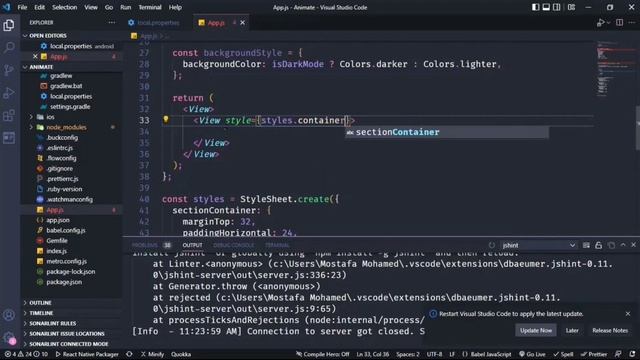Open the Source Control view

point(9,70)
